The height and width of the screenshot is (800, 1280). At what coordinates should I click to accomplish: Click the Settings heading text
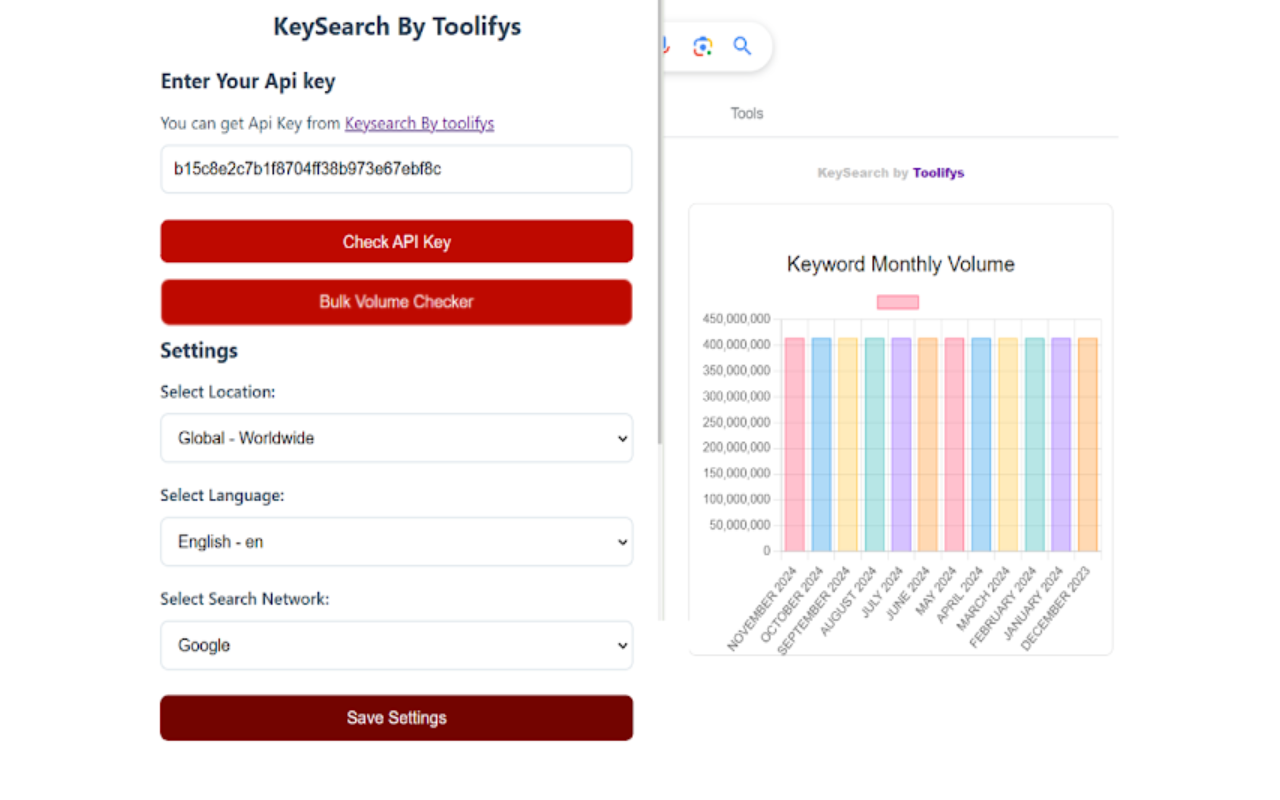[199, 351]
